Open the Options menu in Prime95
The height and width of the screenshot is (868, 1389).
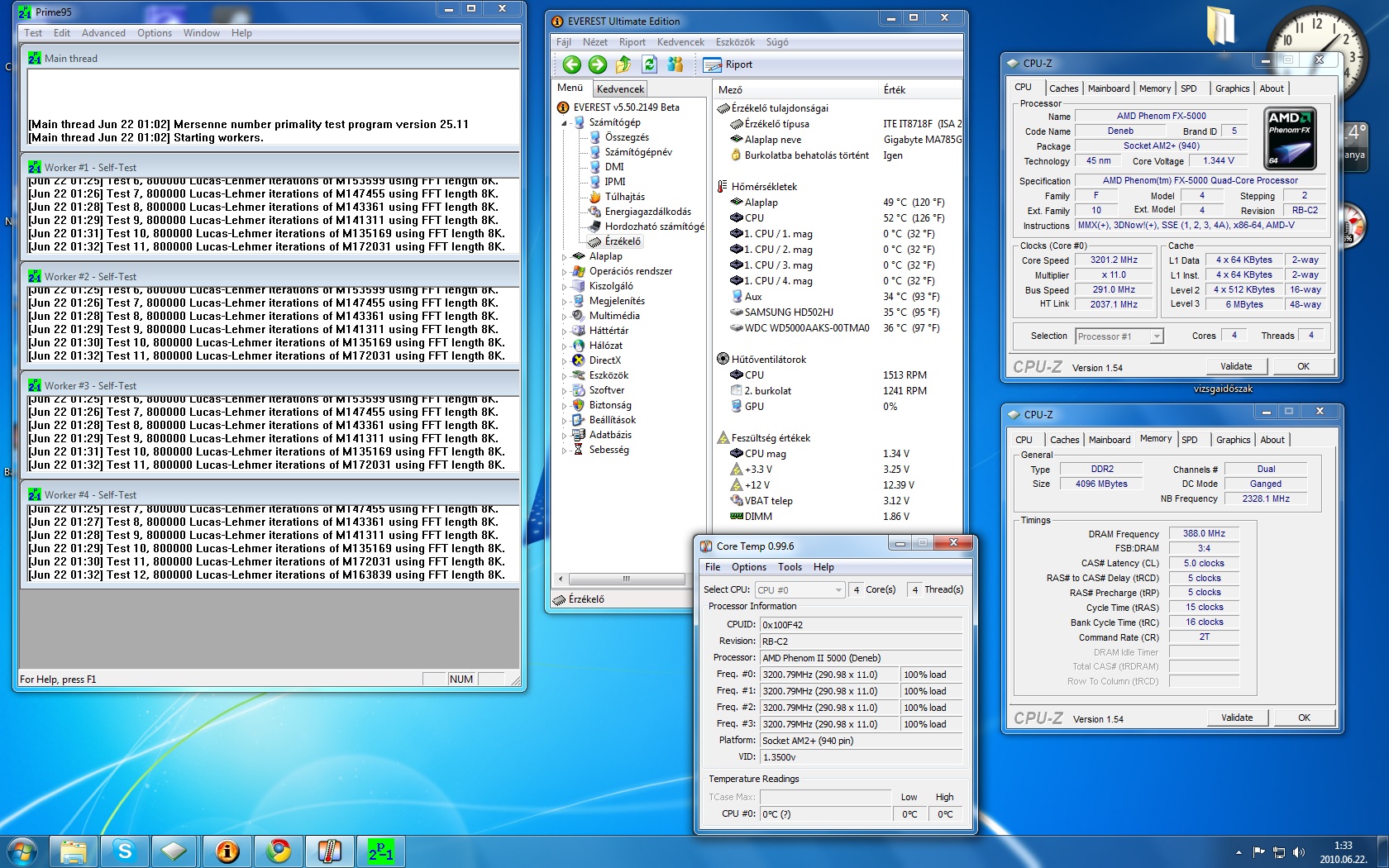click(155, 33)
